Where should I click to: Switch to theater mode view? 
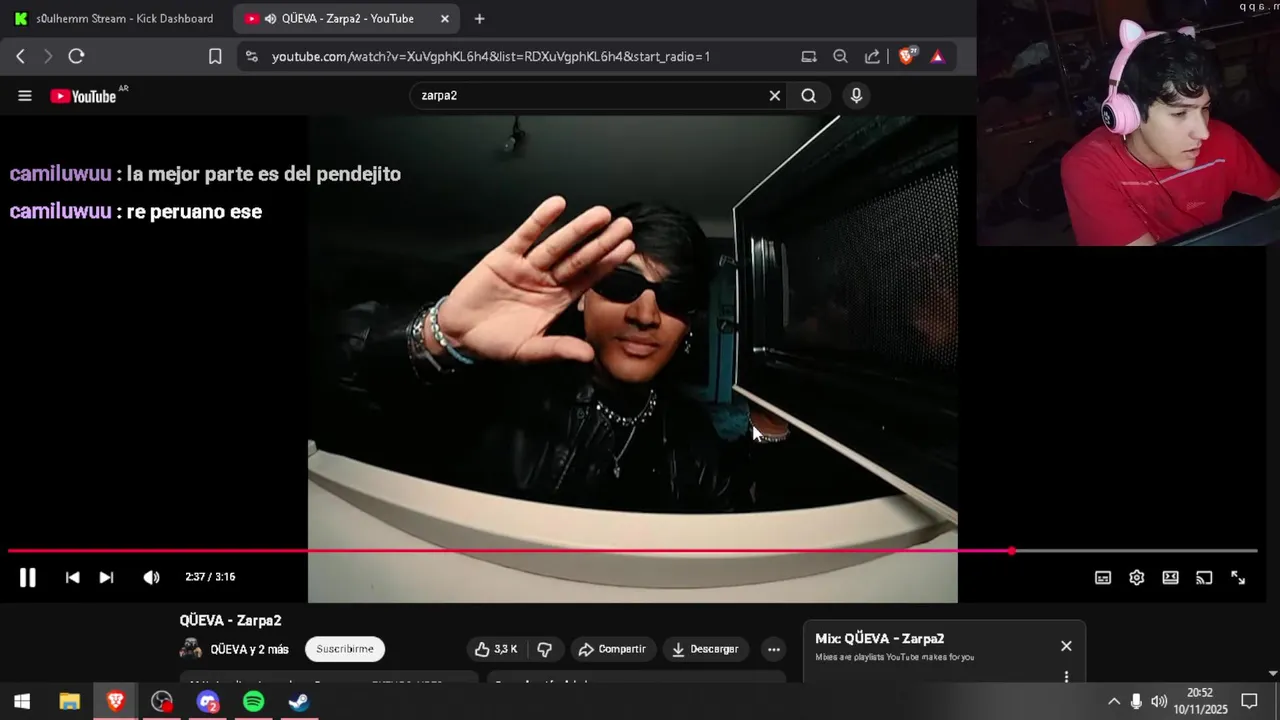(1170, 577)
